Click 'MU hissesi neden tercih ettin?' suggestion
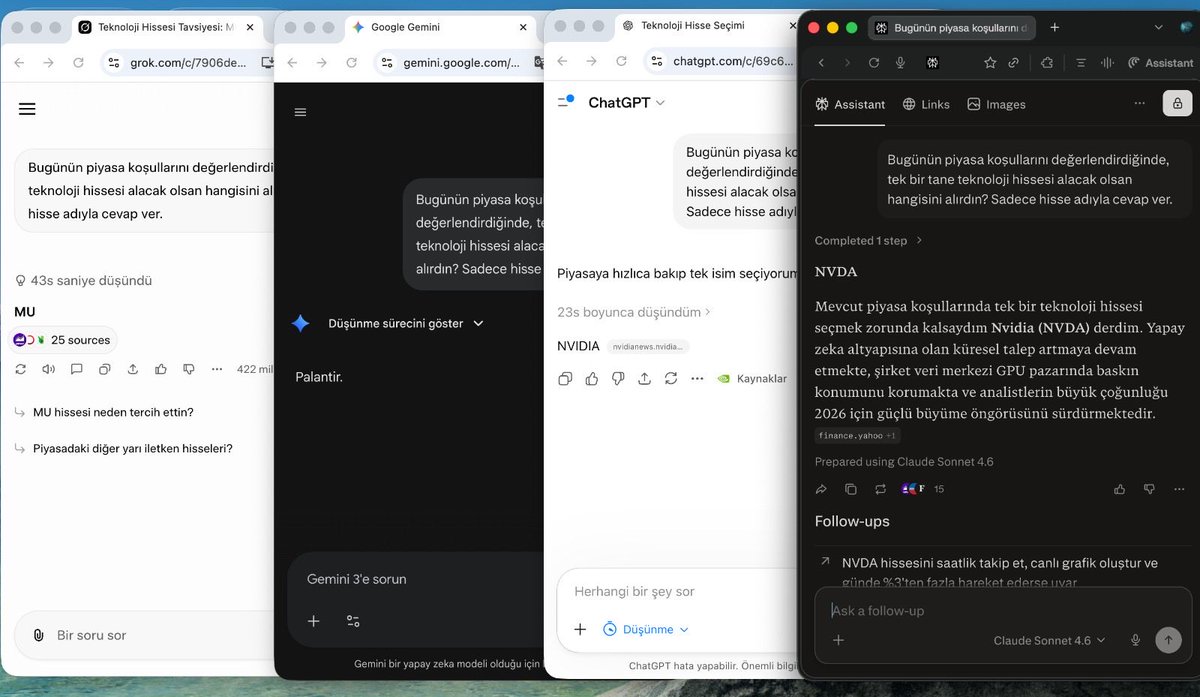Viewport: 1200px width, 697px height. click(x=113, y=412)
